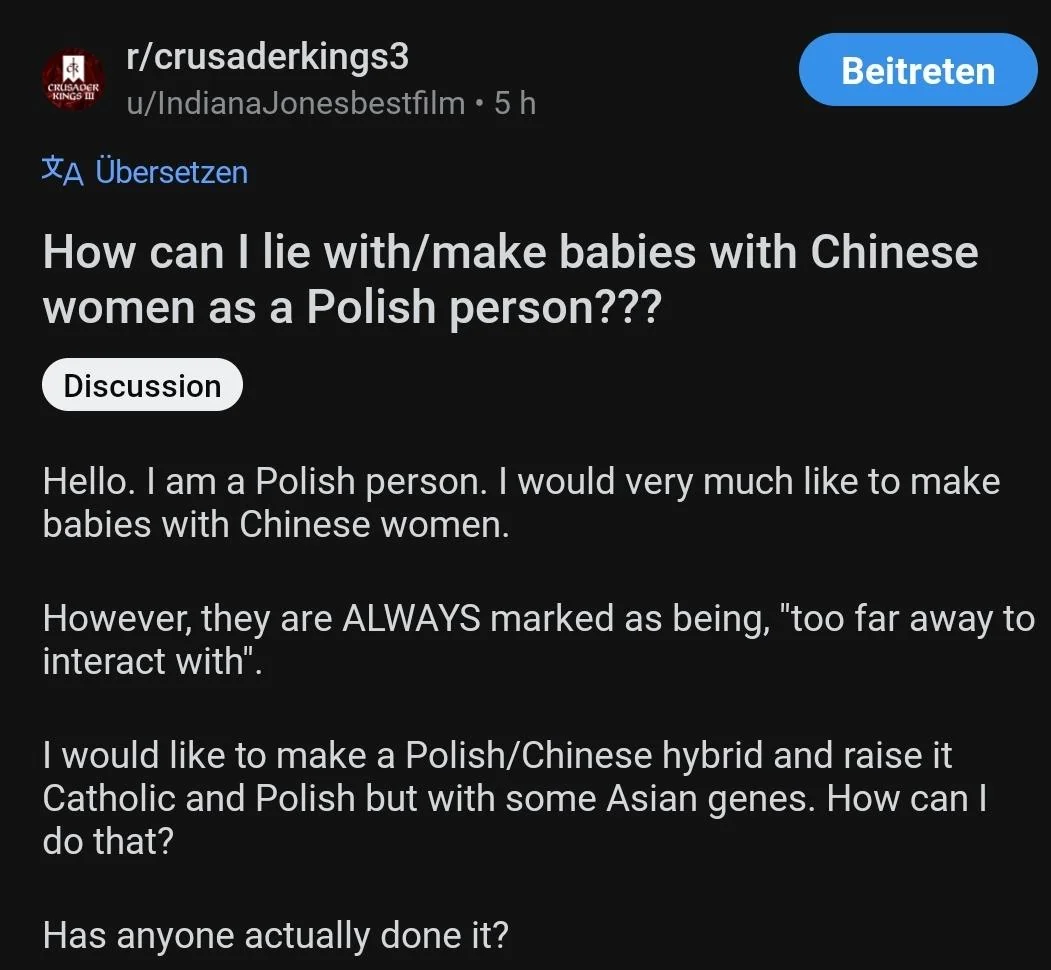This screenshot has height=970, width=1051.
Task: Click the word ALWAYS in the post
Action: (410, 619)
